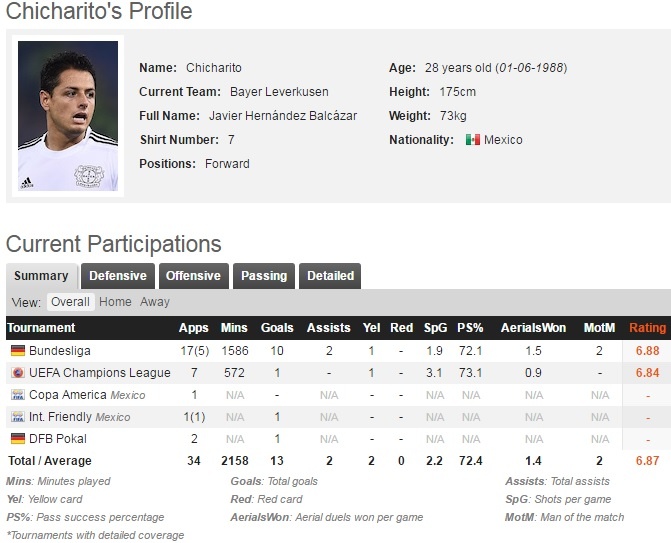Click the Mexico flag next to Nationality
671x543 pixels.
[473, 140]
